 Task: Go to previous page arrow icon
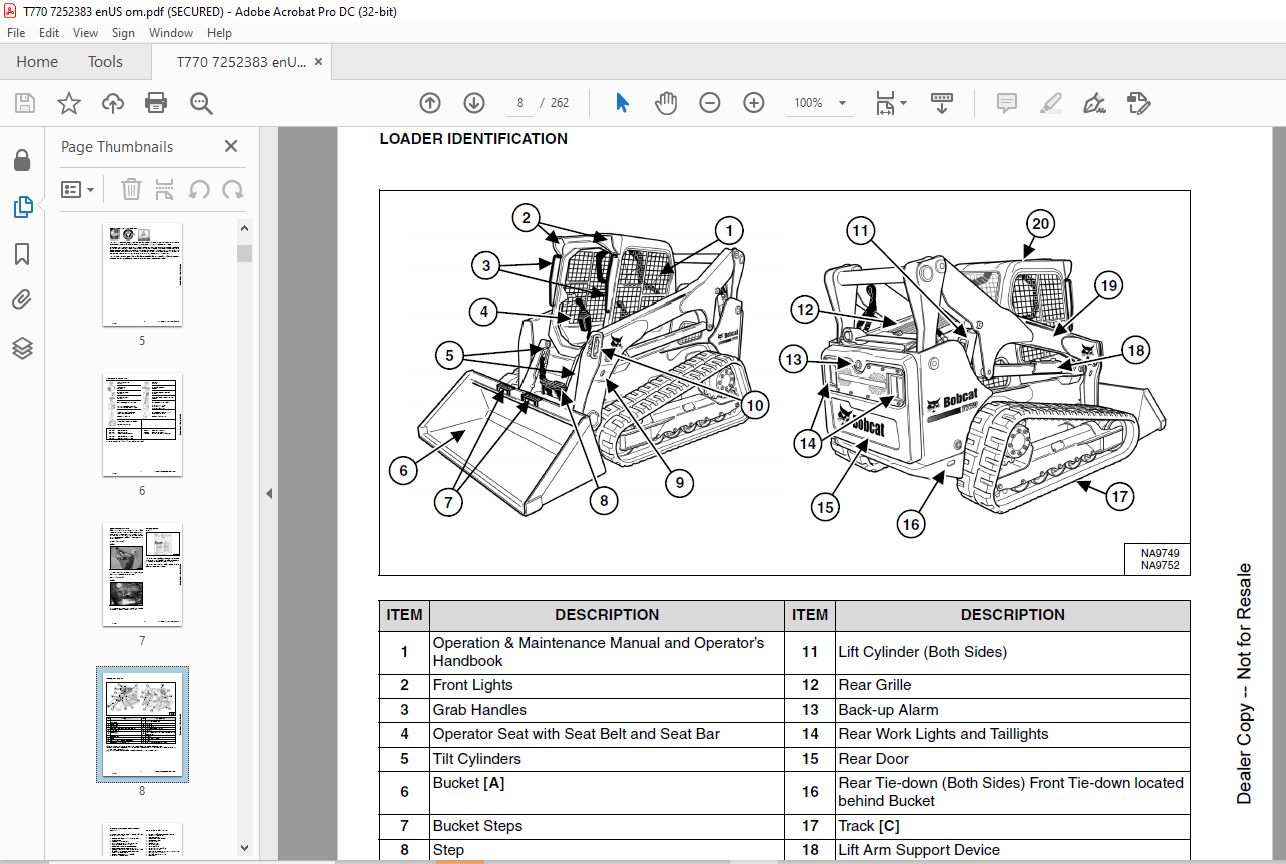click(x=430, y=103)
